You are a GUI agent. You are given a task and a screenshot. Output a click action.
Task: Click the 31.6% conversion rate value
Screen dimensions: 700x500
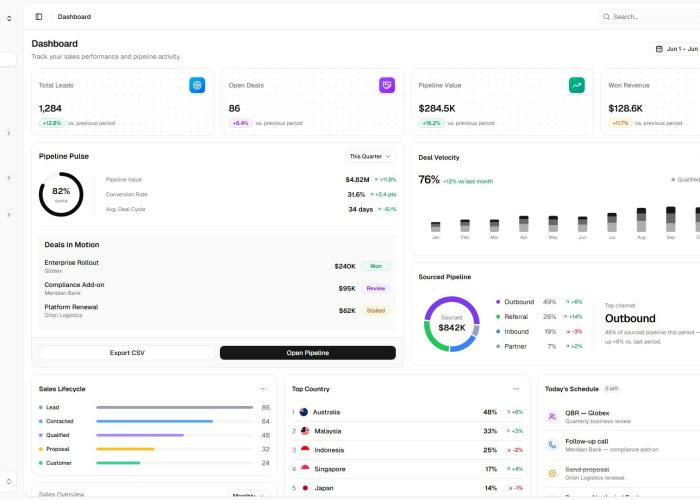click(x=356, y=194)
